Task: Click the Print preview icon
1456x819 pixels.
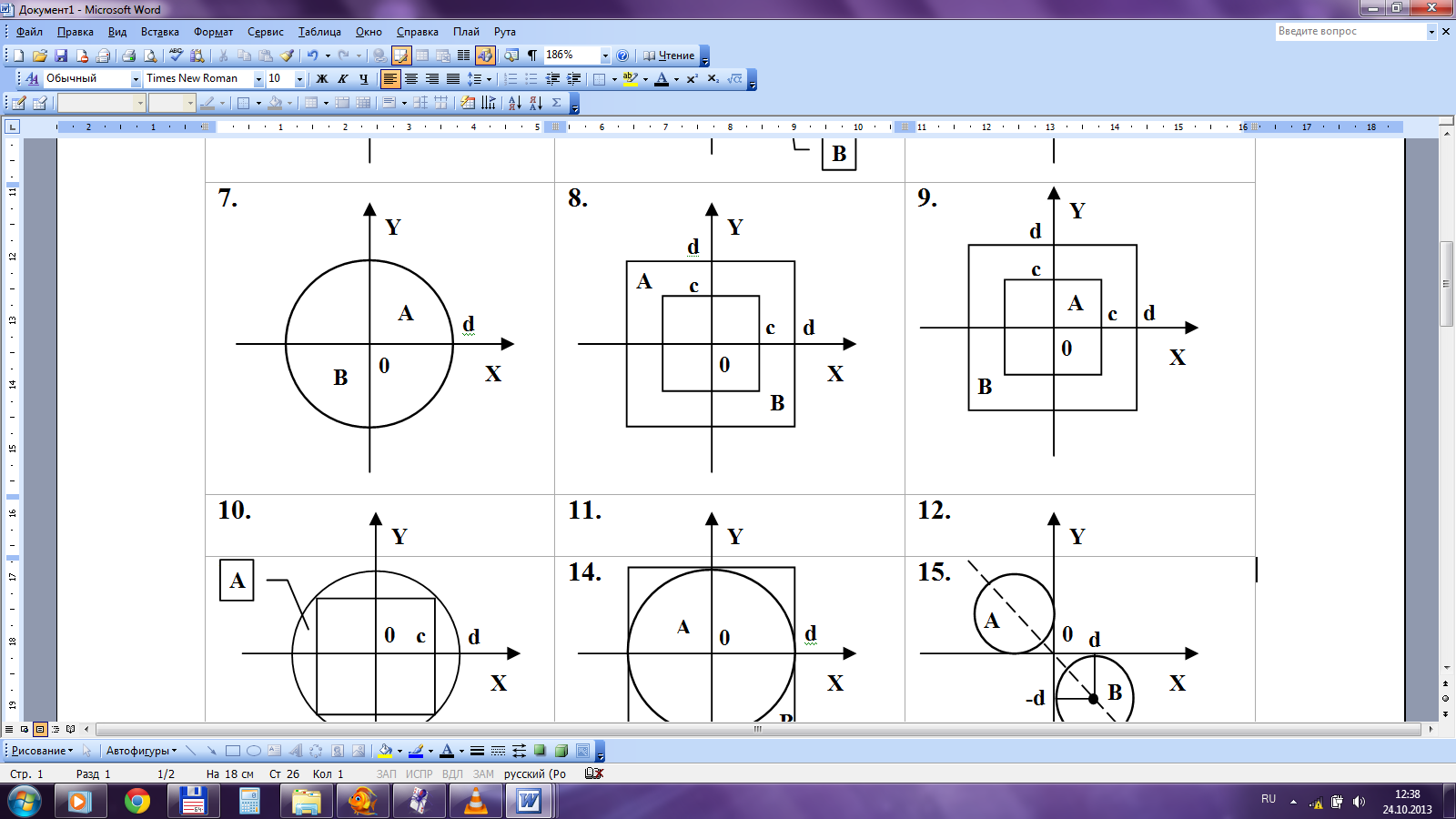Action: pyautogui.click(x=150, y=56)
